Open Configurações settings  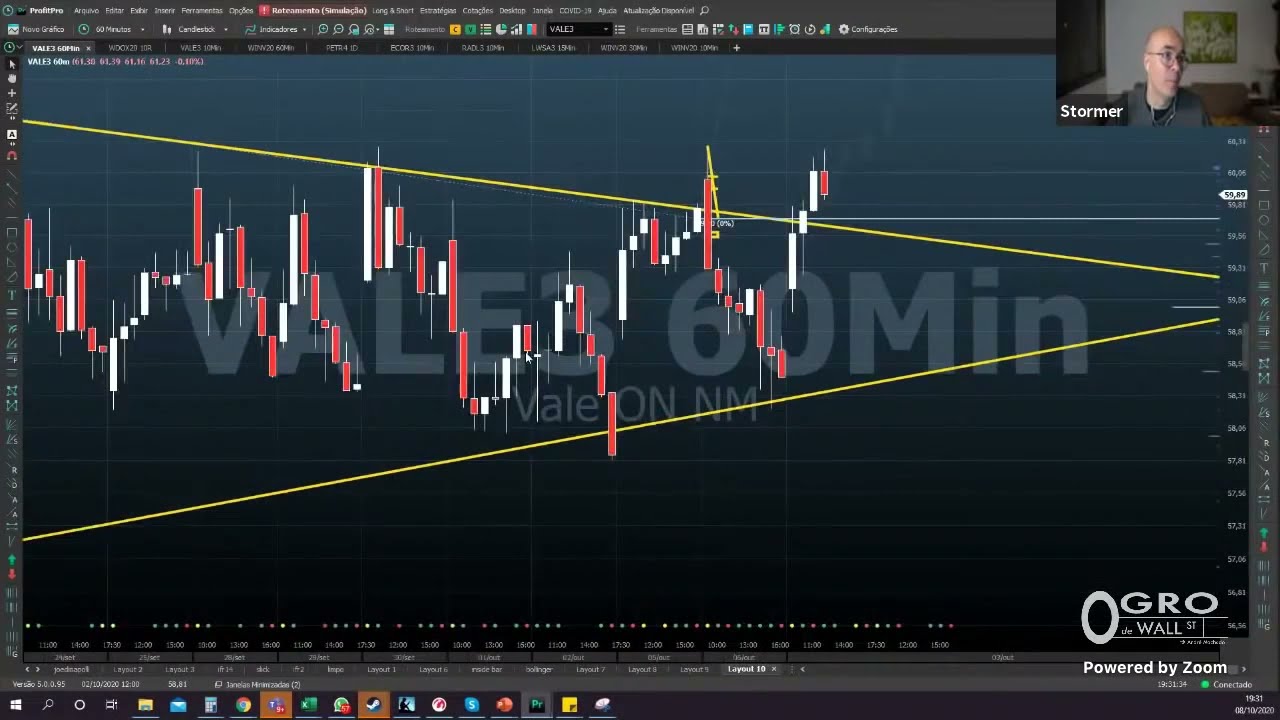pos(867,29)
